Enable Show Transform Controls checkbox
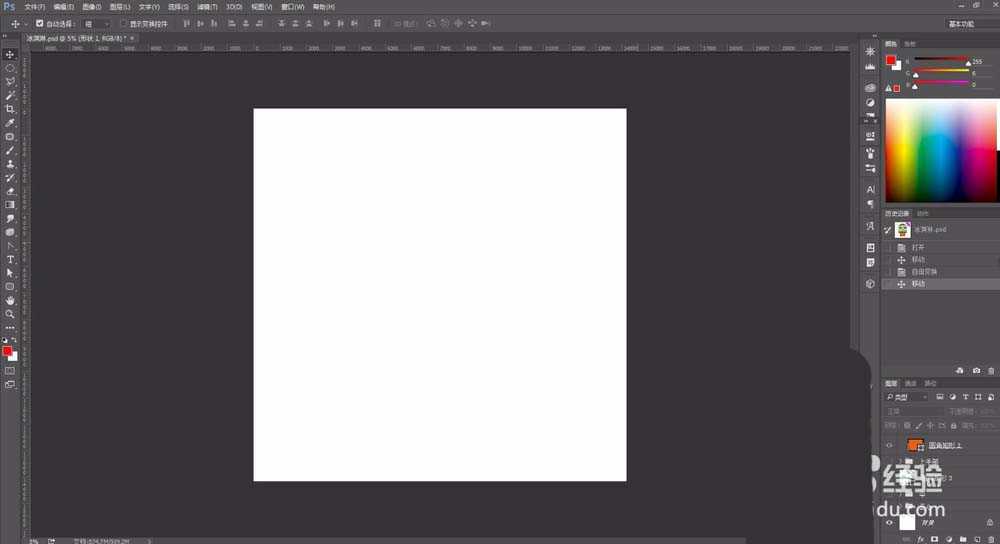 click(x=123, y=23)
